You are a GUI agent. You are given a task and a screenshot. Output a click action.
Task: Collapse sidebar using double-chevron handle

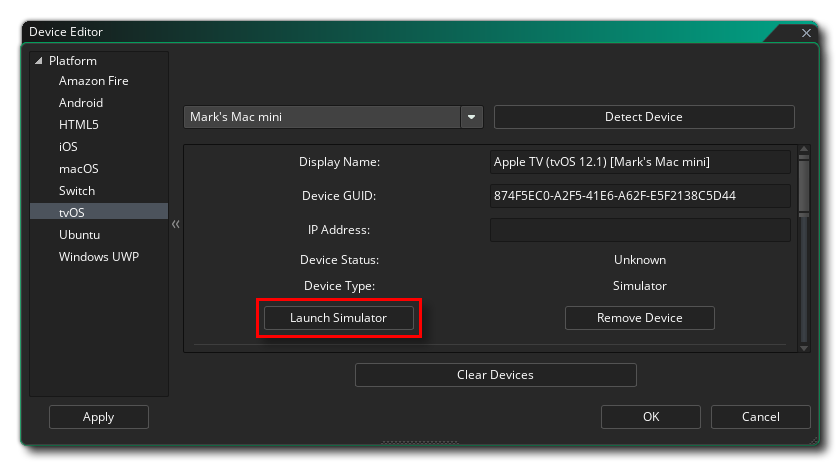[x=176, y=225]
